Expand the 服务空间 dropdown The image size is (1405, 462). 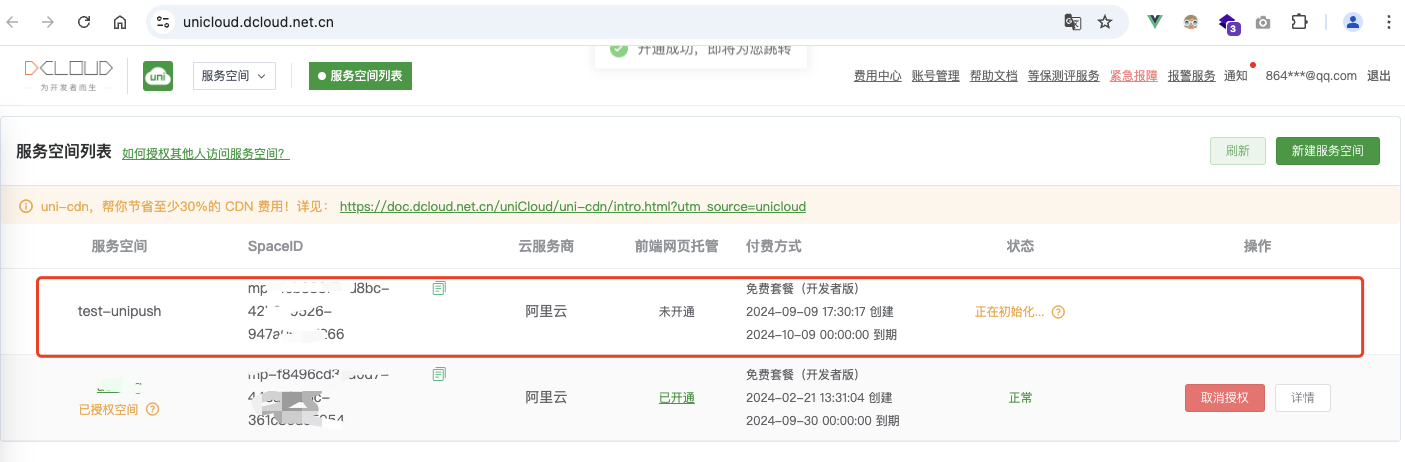(234, 75)
